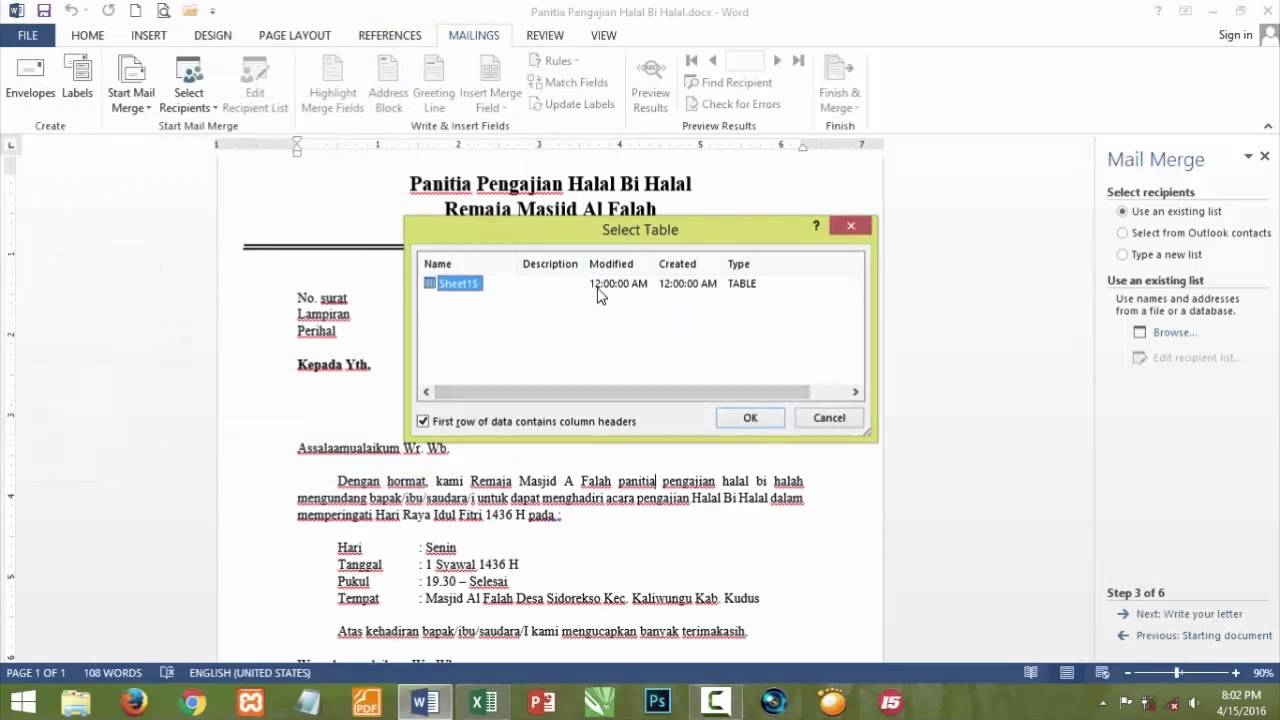The width and height of the screenshot is (1280, 720).
Task: Select 'Use an existing list' radio button
Action: click(1122, 211)
